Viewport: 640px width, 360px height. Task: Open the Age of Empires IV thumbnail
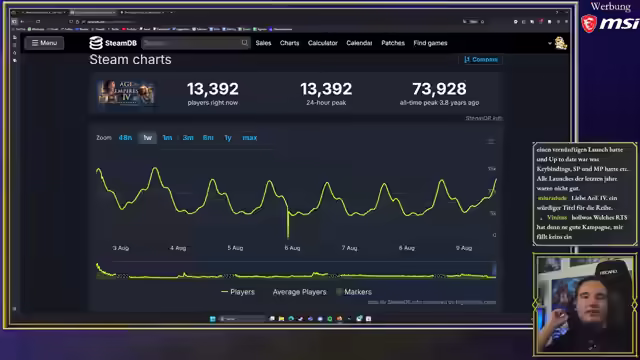(126, 92)
